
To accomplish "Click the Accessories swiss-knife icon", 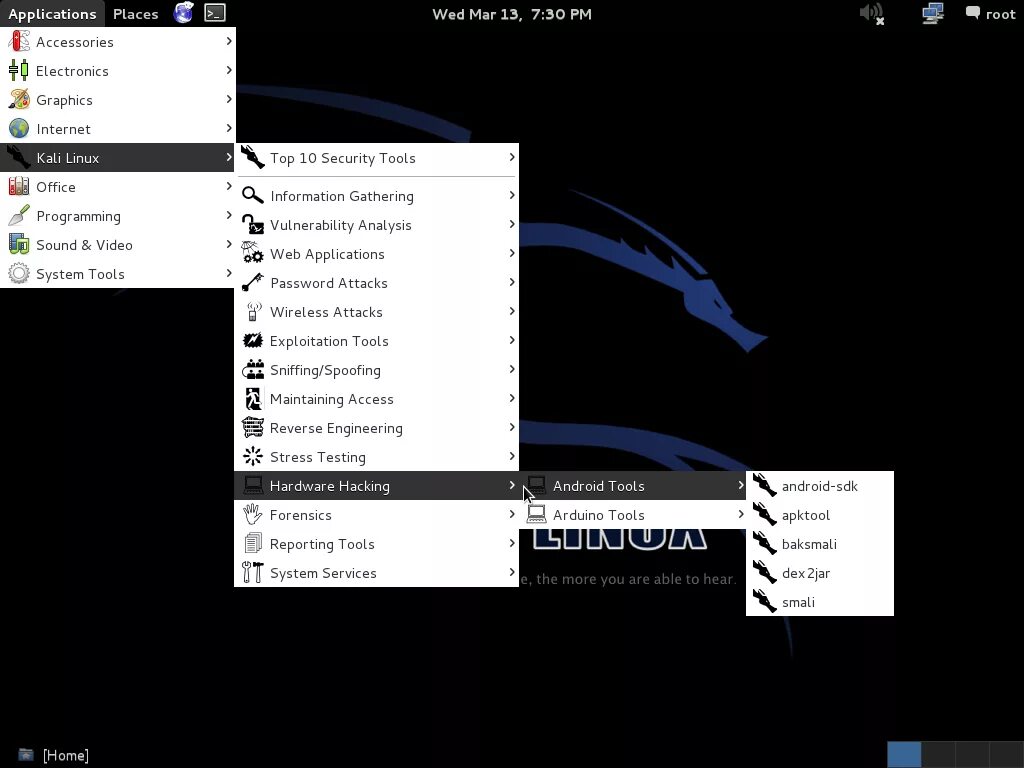I will click(19, 42).
